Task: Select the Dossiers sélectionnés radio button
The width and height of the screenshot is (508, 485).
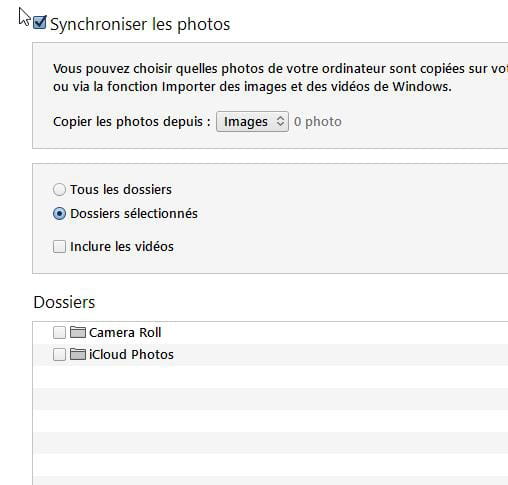Action: [x=59, y=214]
